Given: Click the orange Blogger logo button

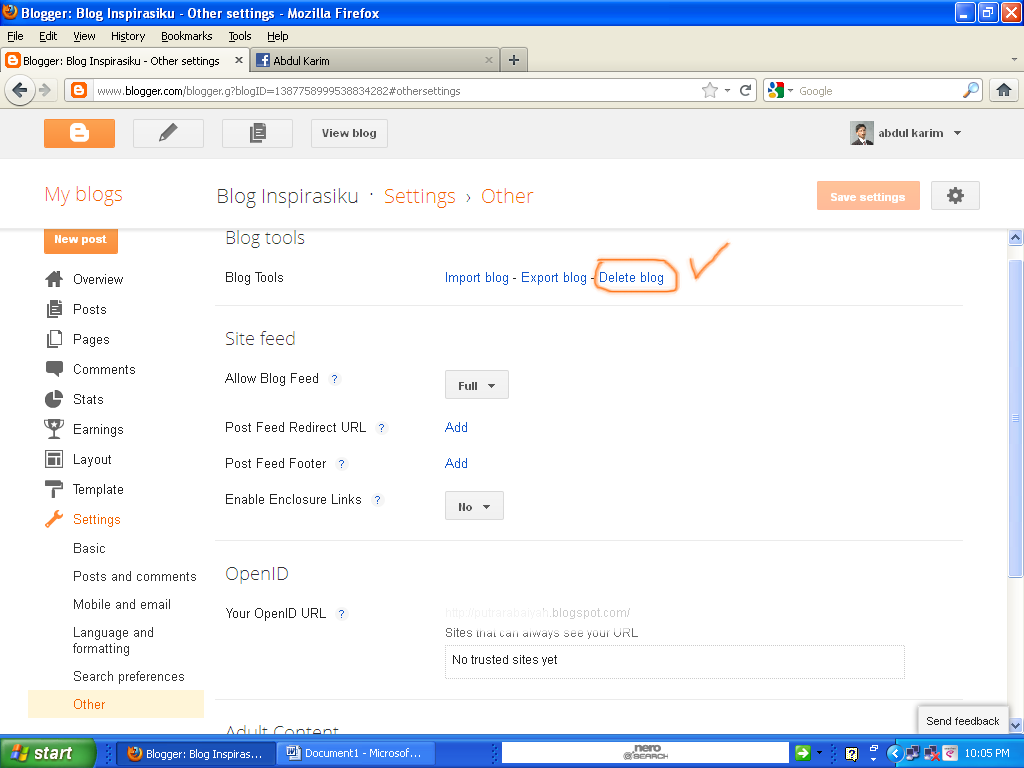Looking at the screenshot, I should (x=79, y=133).
